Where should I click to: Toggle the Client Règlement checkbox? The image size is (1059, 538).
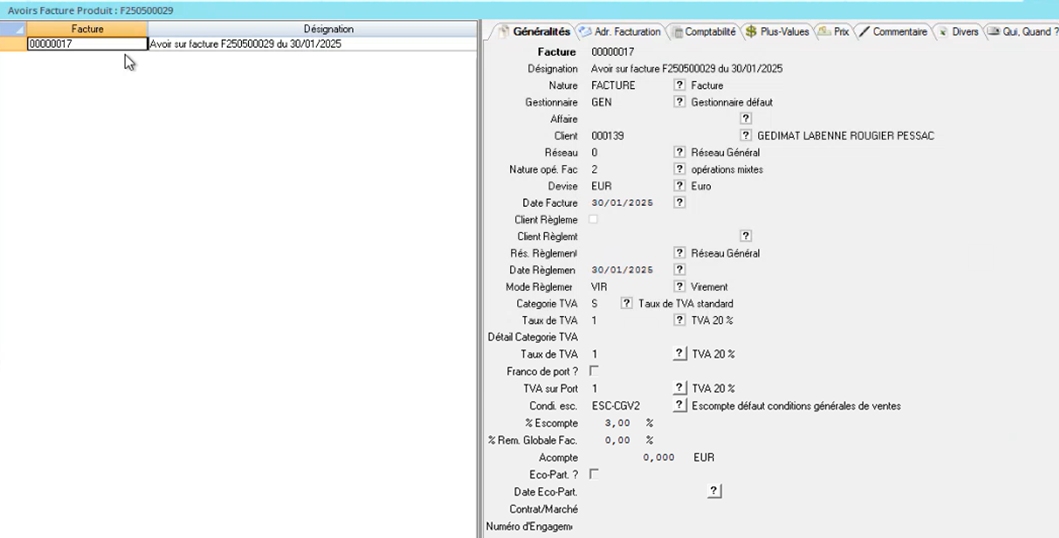click(594, 219)
